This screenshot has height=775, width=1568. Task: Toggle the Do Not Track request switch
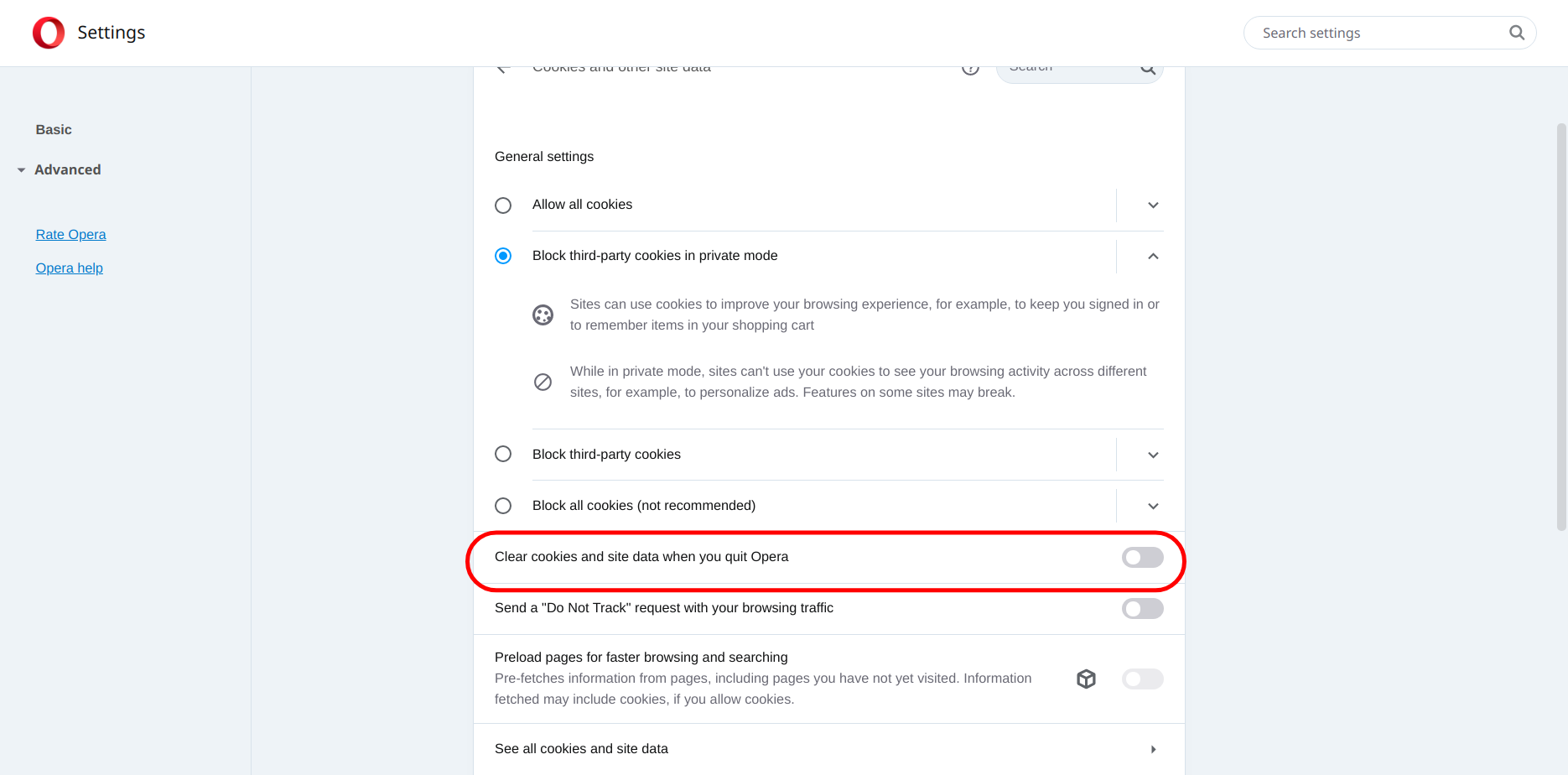pyautogui.click(x=1143, y=608)
